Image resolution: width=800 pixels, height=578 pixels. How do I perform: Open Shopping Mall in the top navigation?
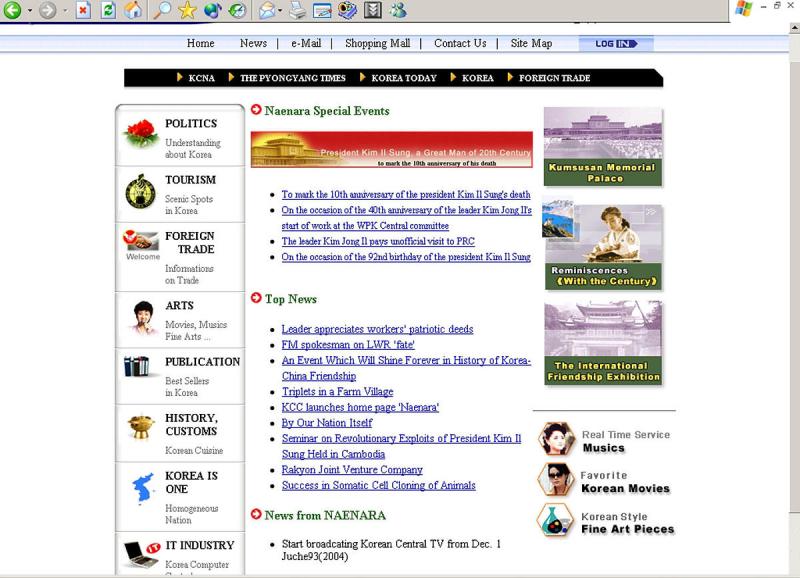pyautogui.click(x=378, y=43)
